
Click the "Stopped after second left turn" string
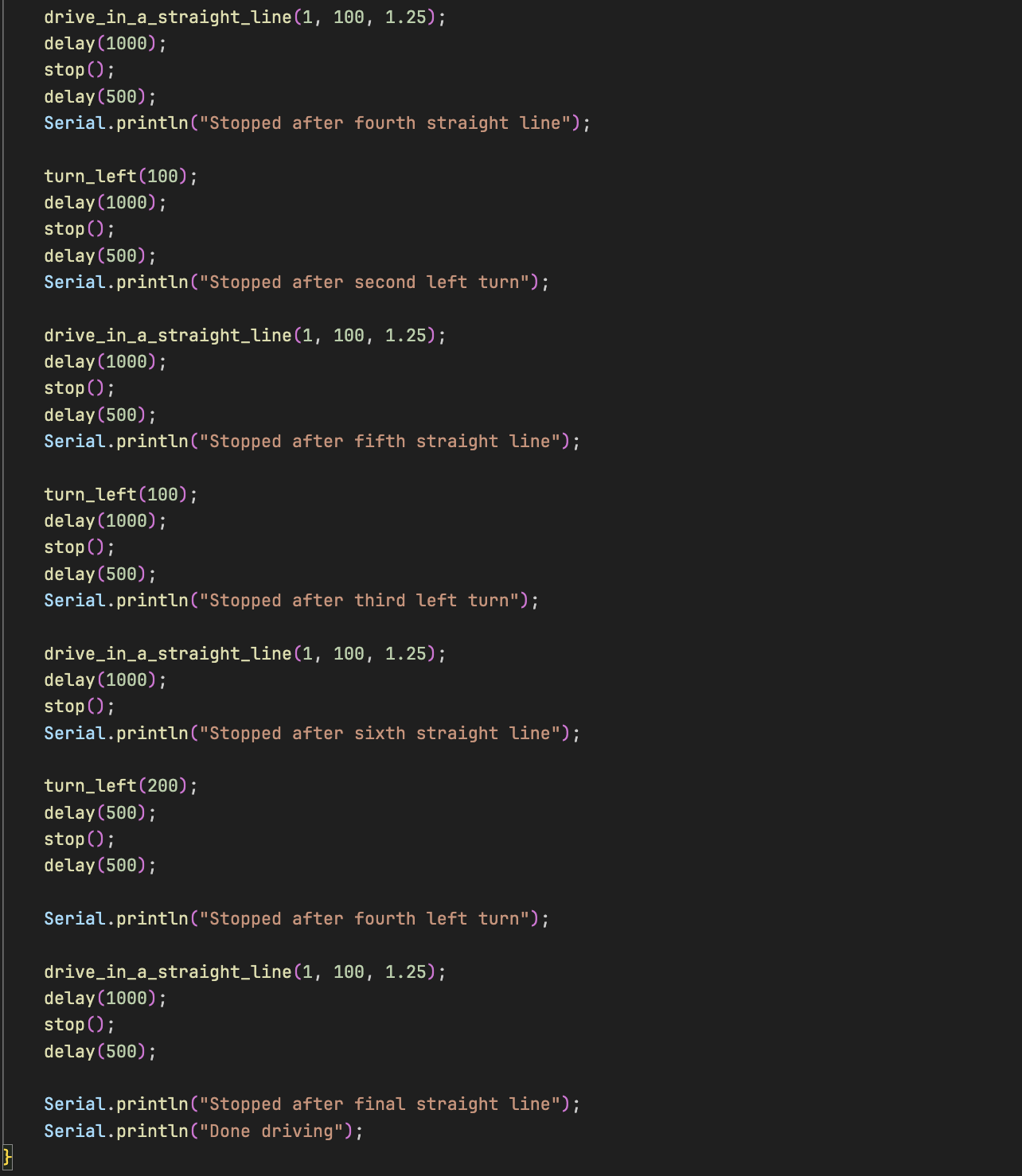tap(369, 282)
